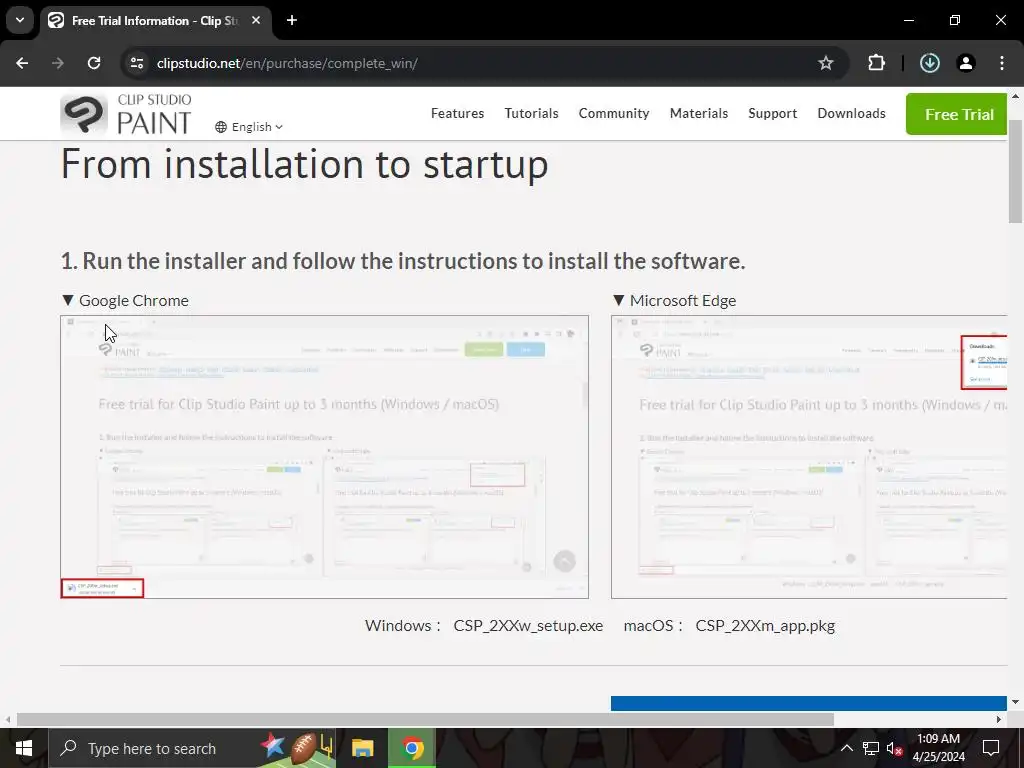Click the forward navigation arrow
This screenshot has height=768, width=1024.
(x=58, y=63)
